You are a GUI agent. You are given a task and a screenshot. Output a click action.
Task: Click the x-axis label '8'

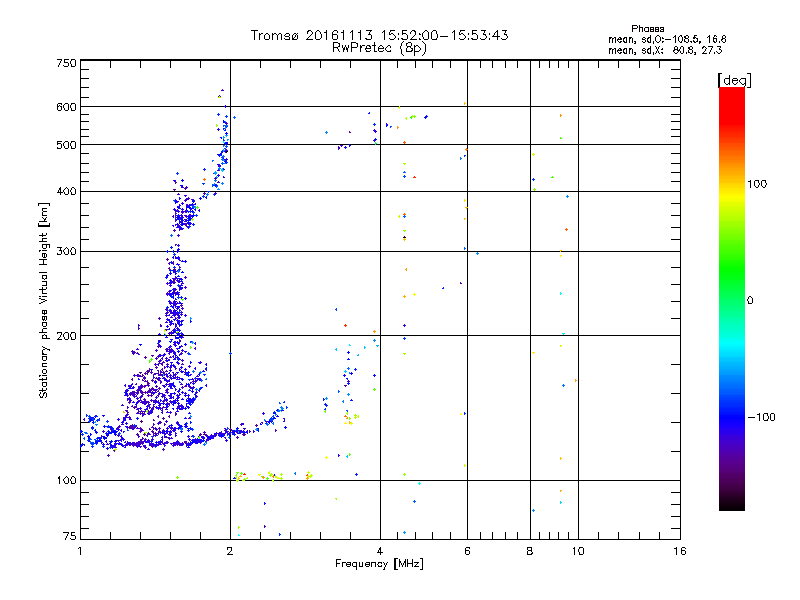pyautogui.click(x=530, y=551)
